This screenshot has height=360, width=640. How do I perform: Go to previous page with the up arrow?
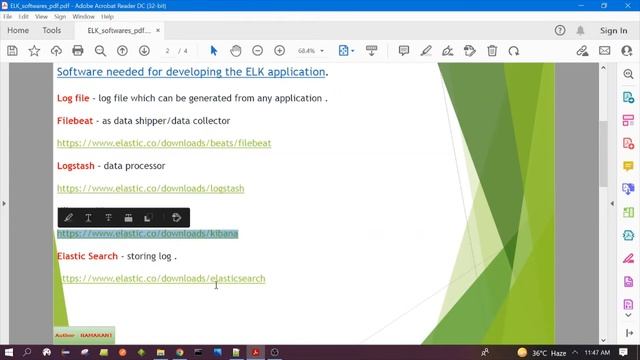click(122, 51)
